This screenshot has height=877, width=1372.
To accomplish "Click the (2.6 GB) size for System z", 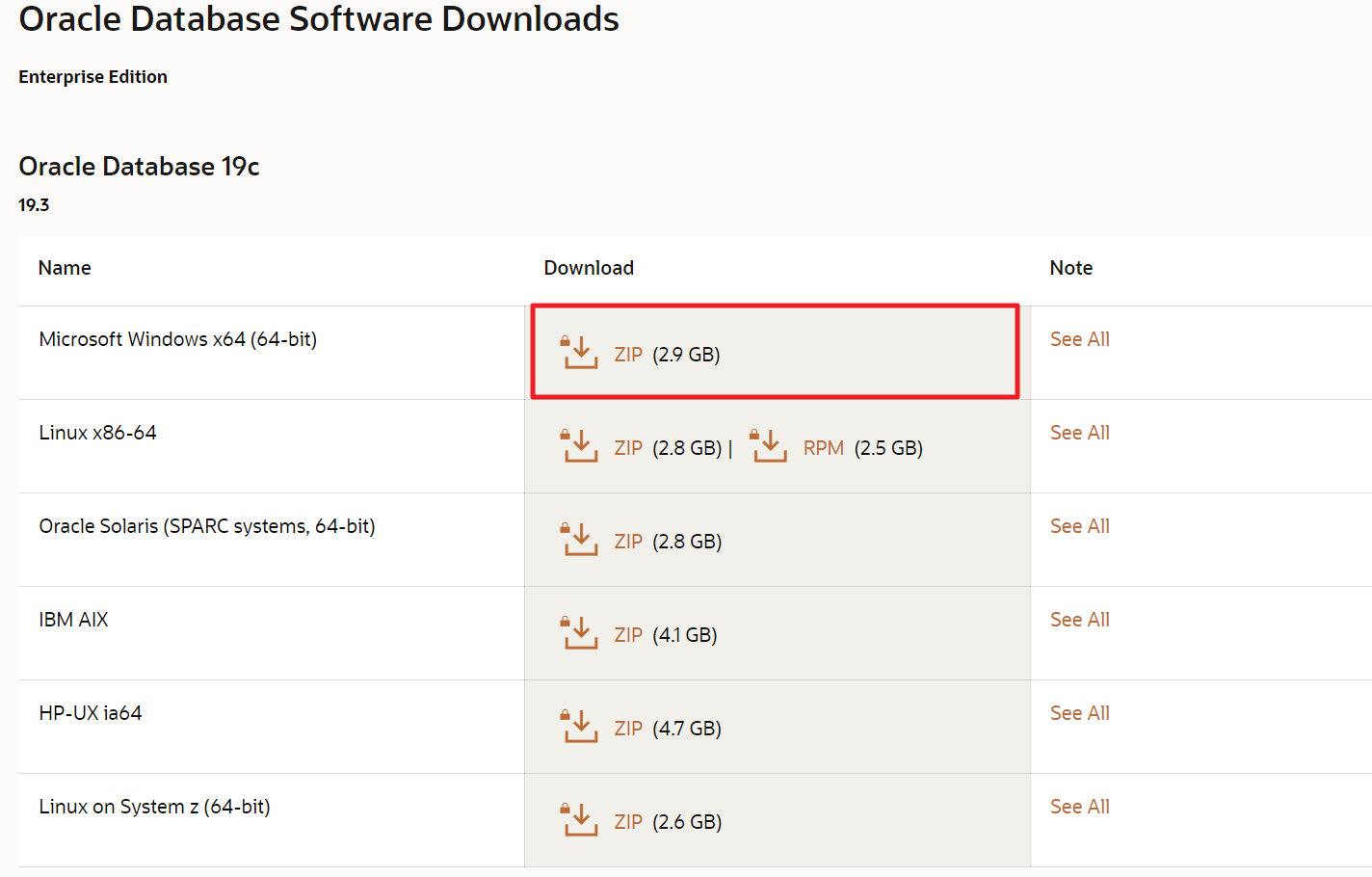I will (687, 822).
